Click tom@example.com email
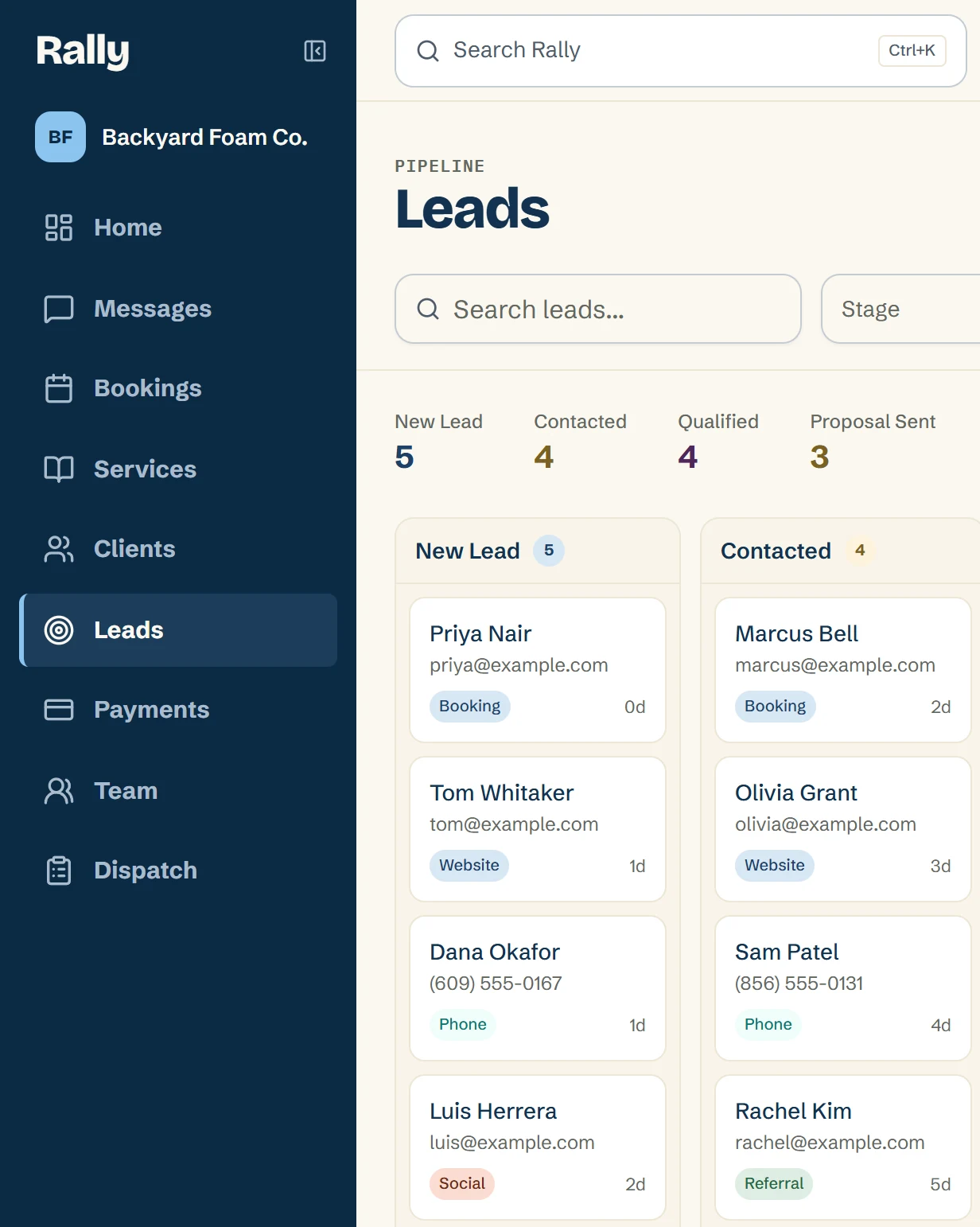 (514, 824)
